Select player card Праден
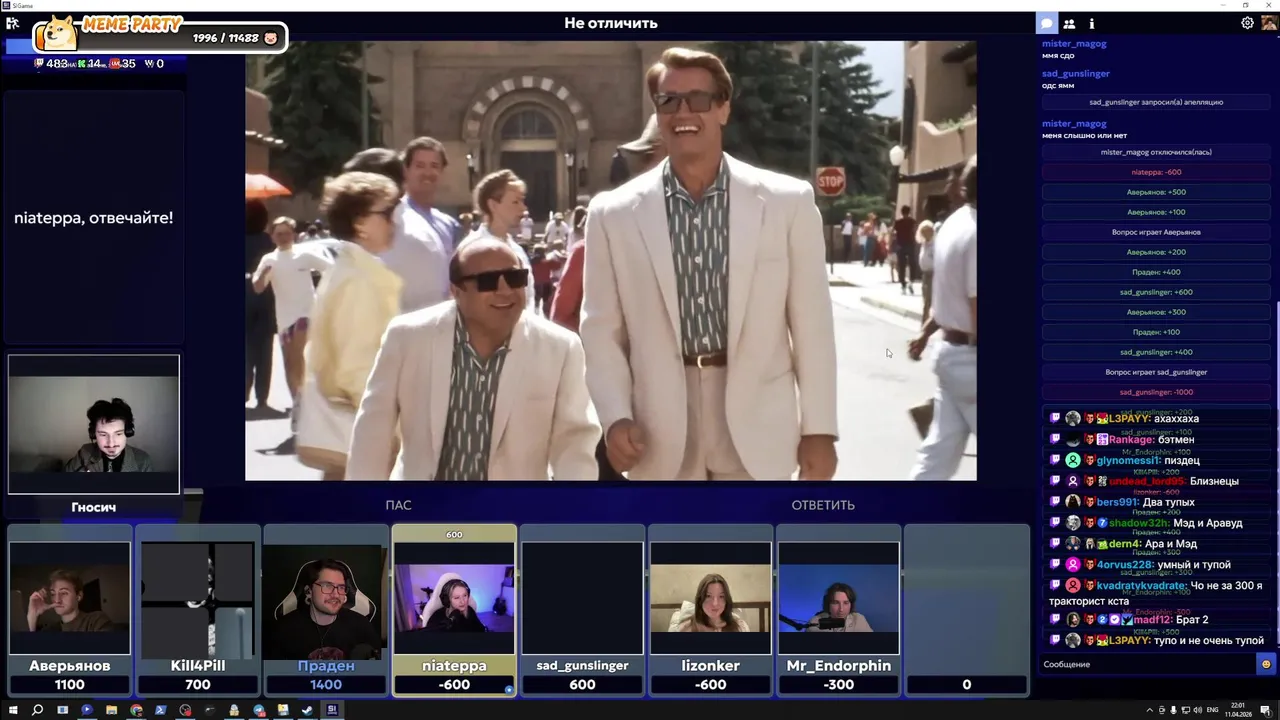The height and width of the screenshot is (720, 1280). pyautogui.click(x=326, y=610)
